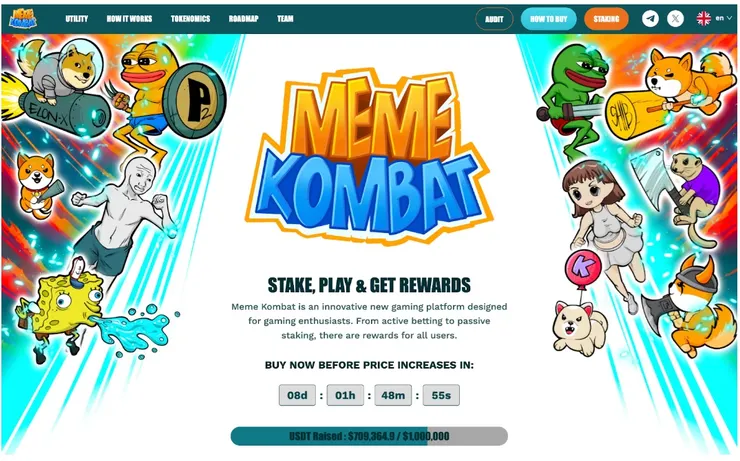
Task: Click the Meme Kombat logo in navbar
Action: tap(22, 19)
